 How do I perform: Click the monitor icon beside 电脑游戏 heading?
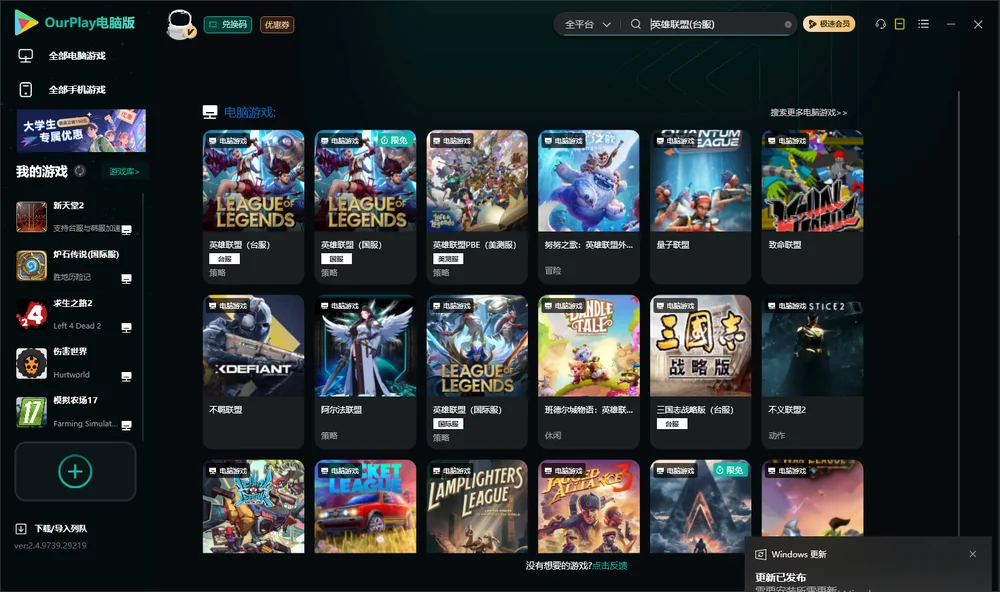[x=210, y=112]
